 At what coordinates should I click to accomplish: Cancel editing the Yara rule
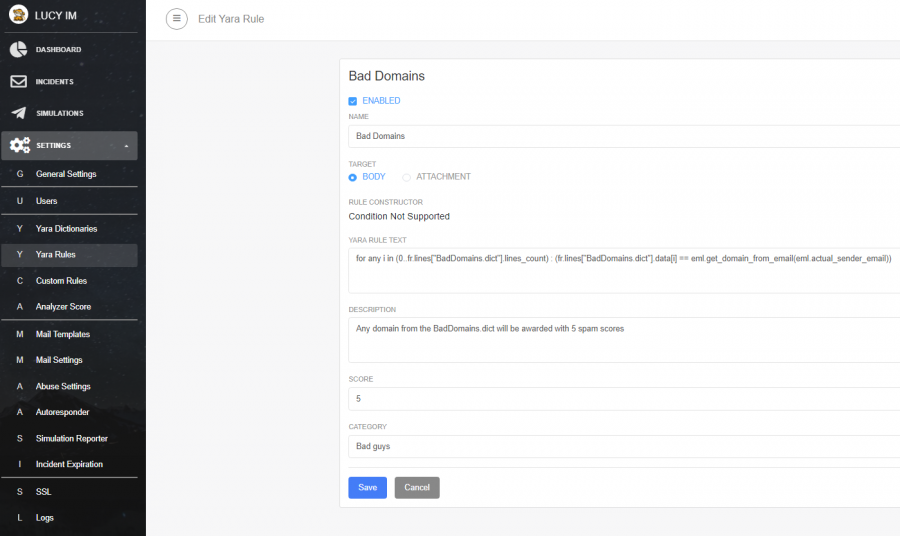417,487
